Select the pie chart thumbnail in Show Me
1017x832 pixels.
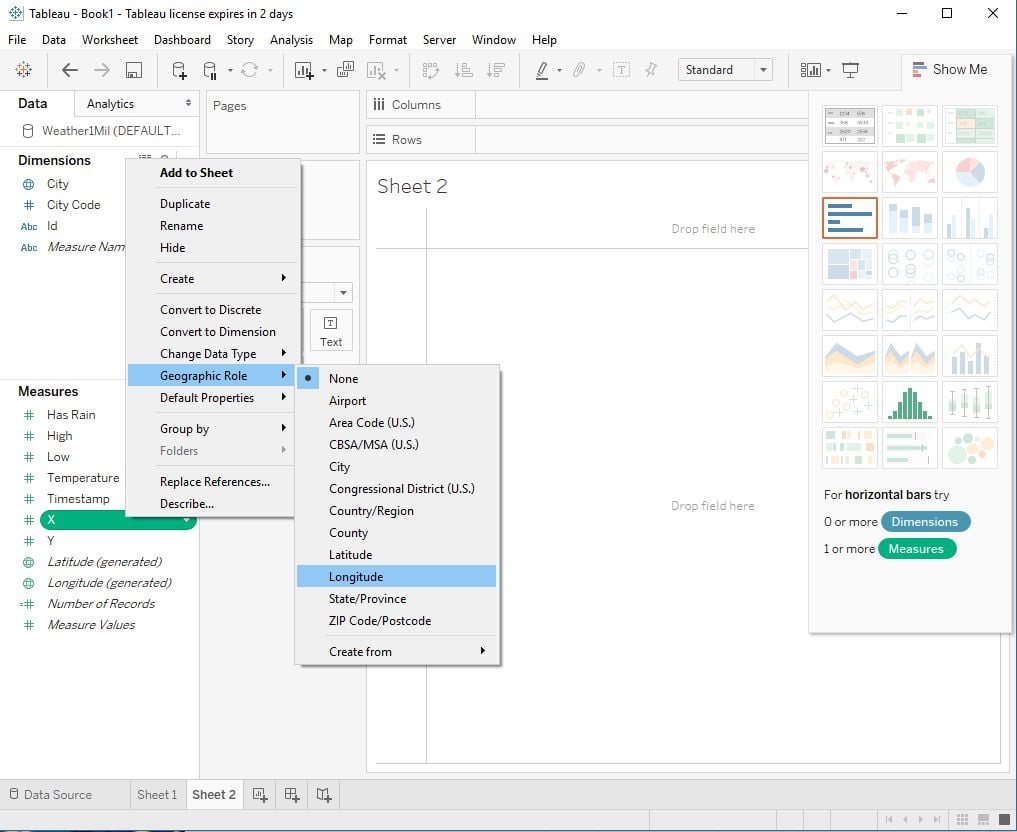(970, 172)
